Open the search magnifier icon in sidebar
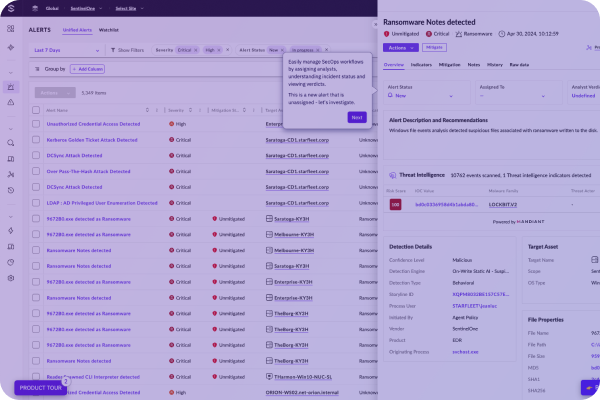This screenshot has height=400, width=600. 11,143
